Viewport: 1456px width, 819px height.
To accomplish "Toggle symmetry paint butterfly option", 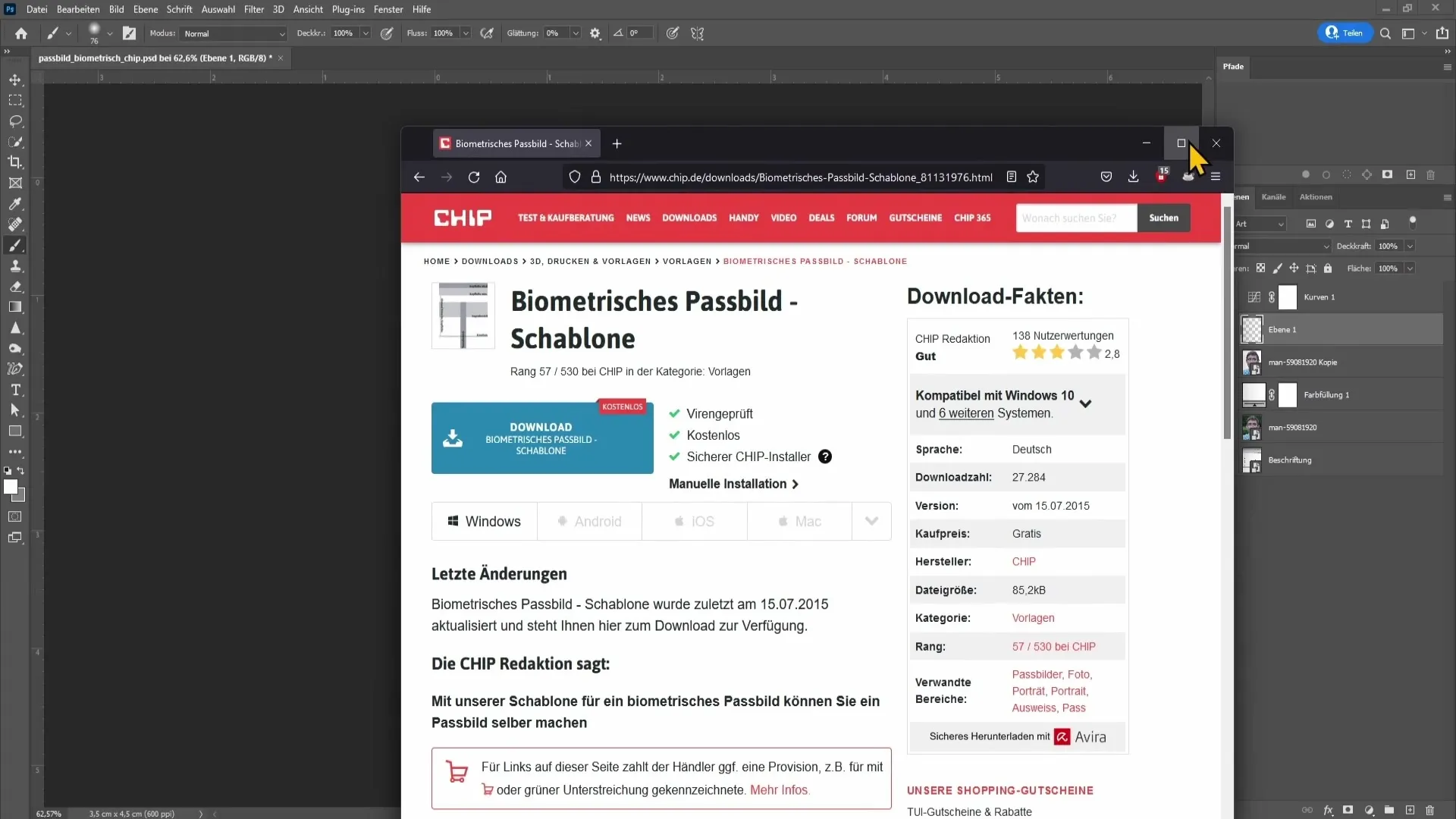I will coord(698,33).
